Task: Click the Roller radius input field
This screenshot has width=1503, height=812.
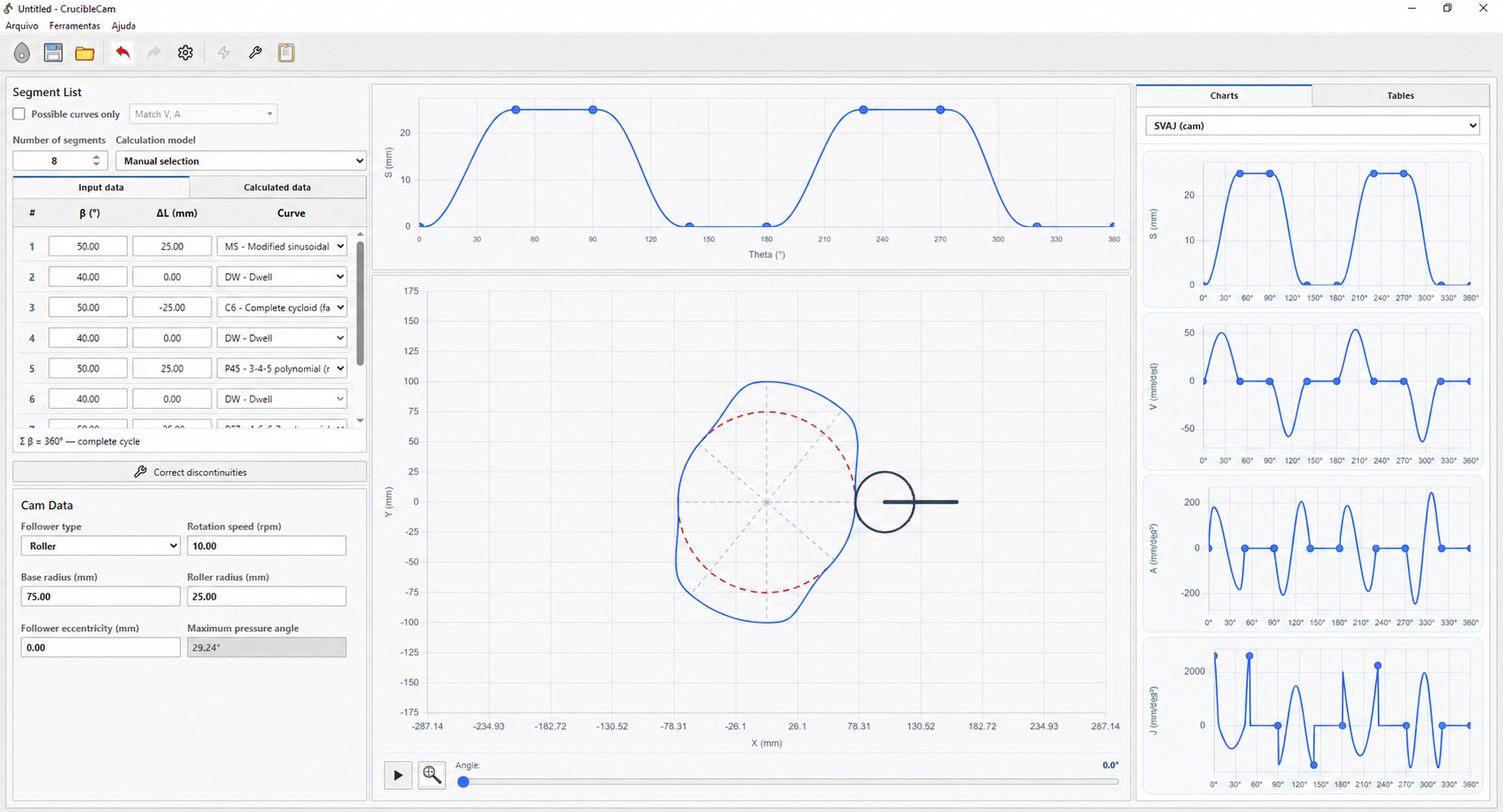Action: point(267,596)
